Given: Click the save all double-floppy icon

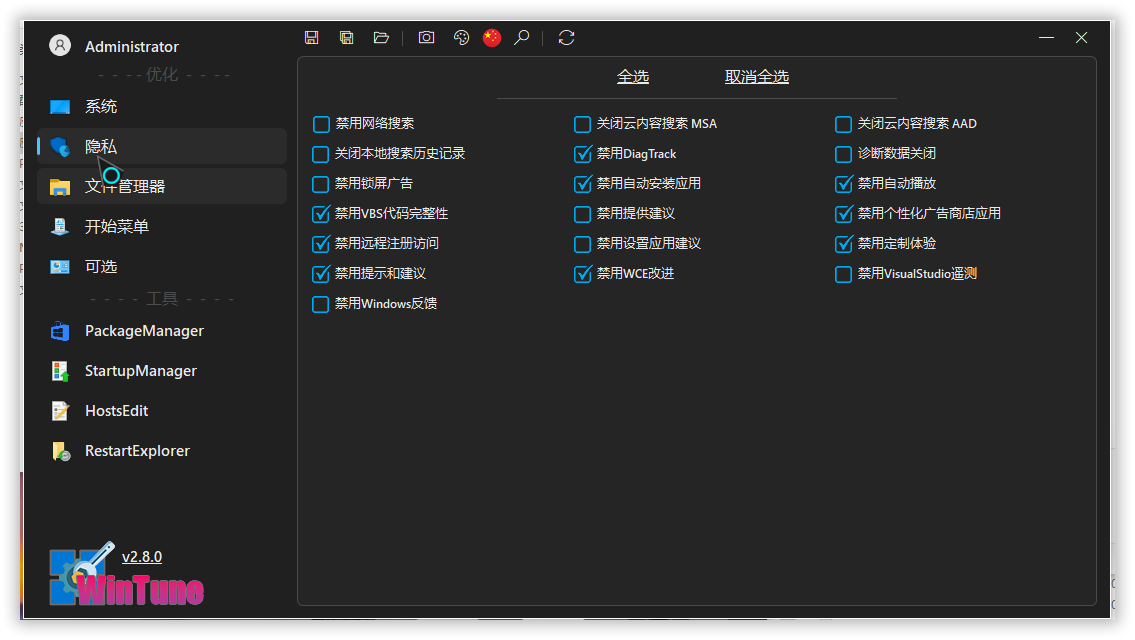Looking at the screenshot, I should tap(346, 38).
